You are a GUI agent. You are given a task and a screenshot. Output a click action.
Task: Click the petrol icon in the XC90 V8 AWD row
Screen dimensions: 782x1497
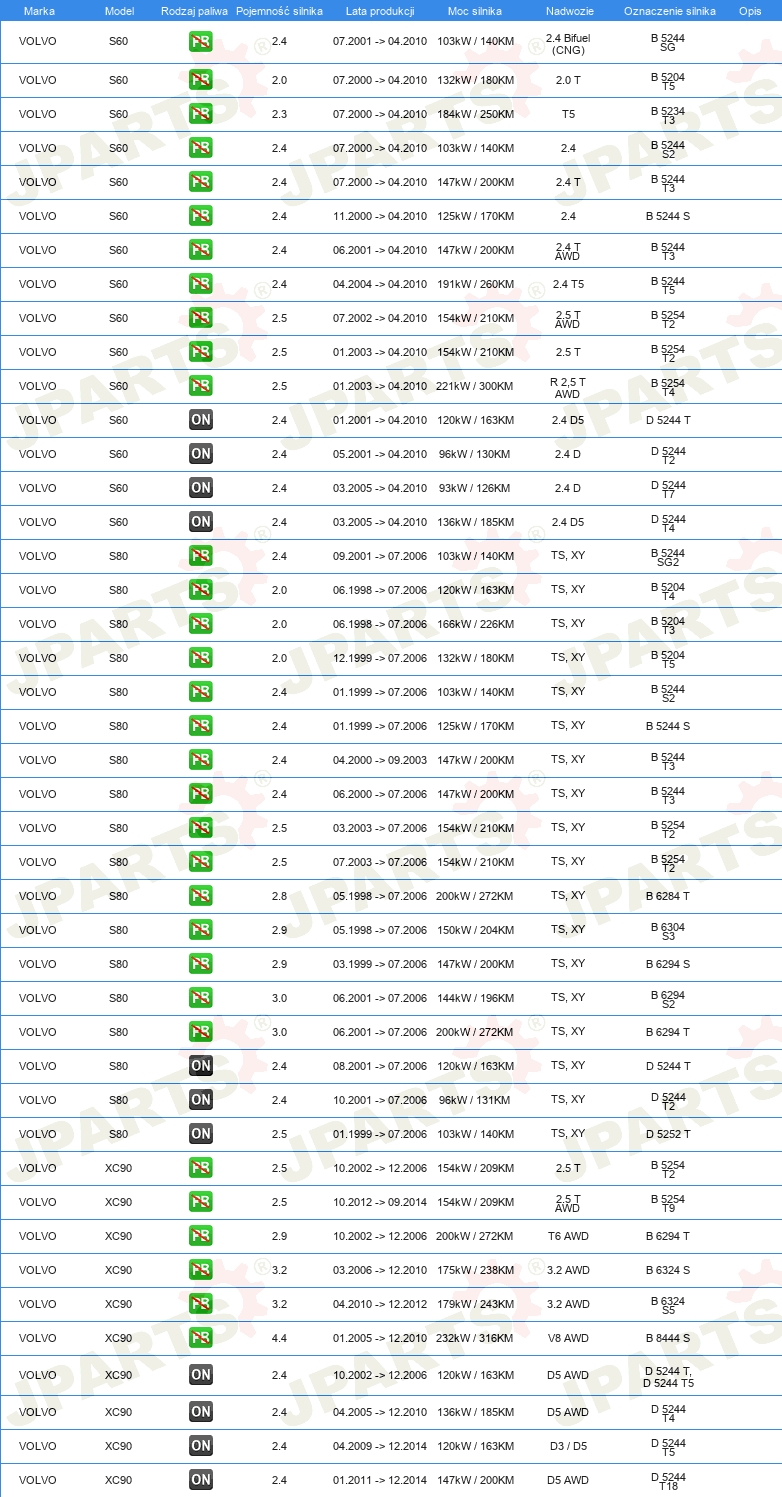click(200, 1338)
